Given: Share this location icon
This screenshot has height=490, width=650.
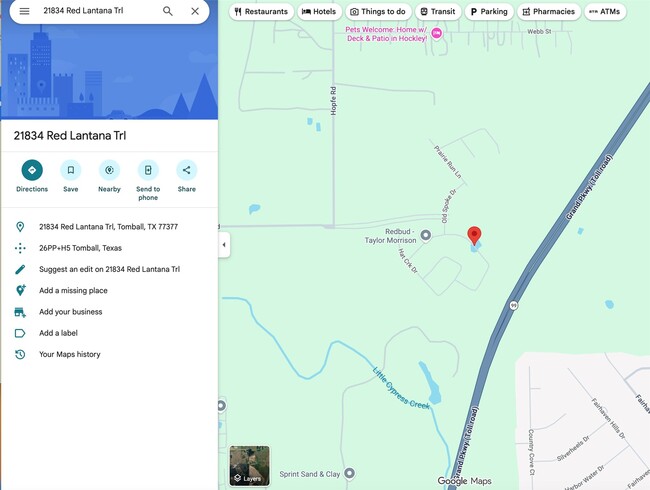Looking at the screenshot, I should pyautogui.click(x=187, y=170).
